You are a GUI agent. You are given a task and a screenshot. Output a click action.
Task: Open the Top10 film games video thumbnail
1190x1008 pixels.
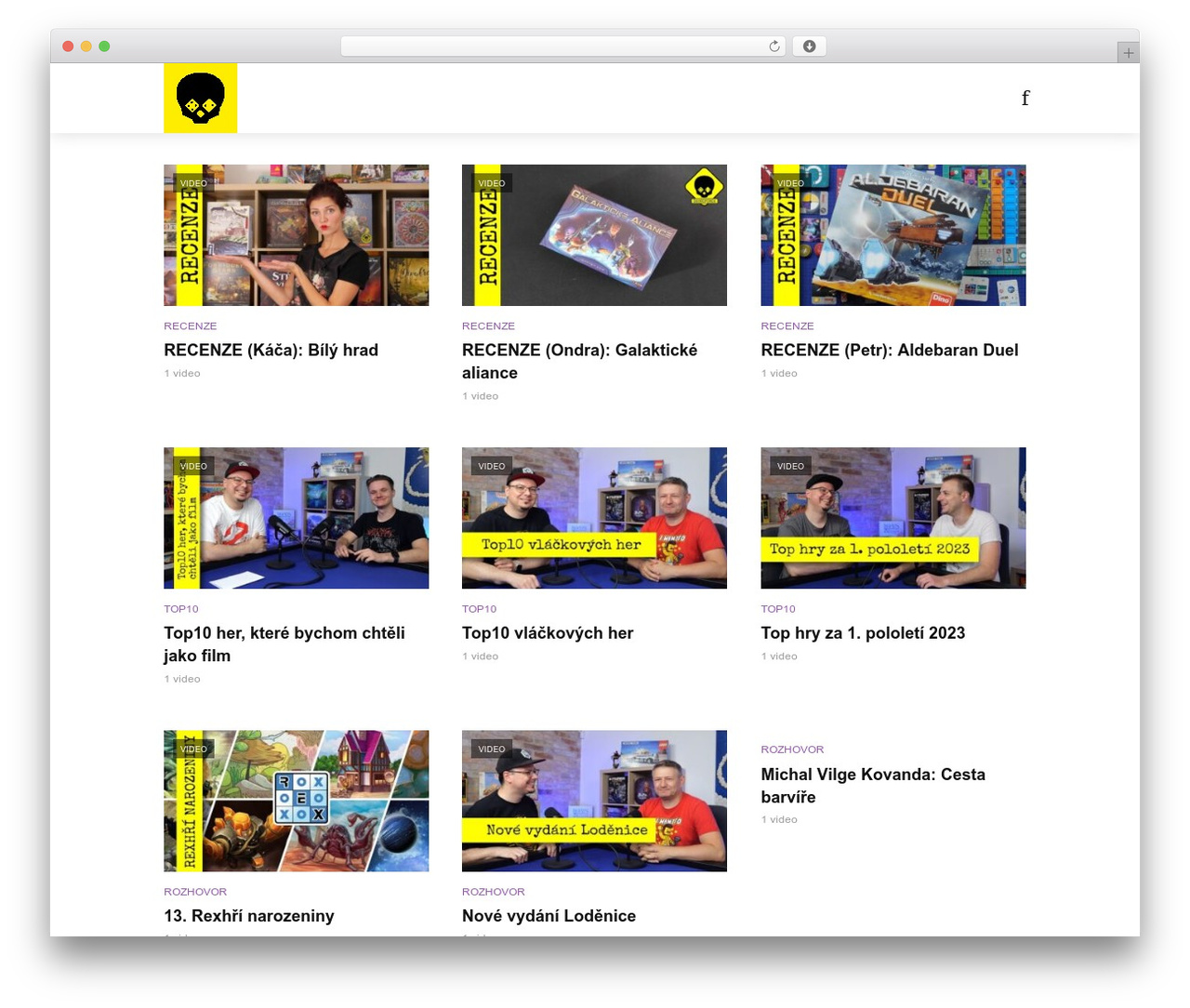[x=296, y=518]
